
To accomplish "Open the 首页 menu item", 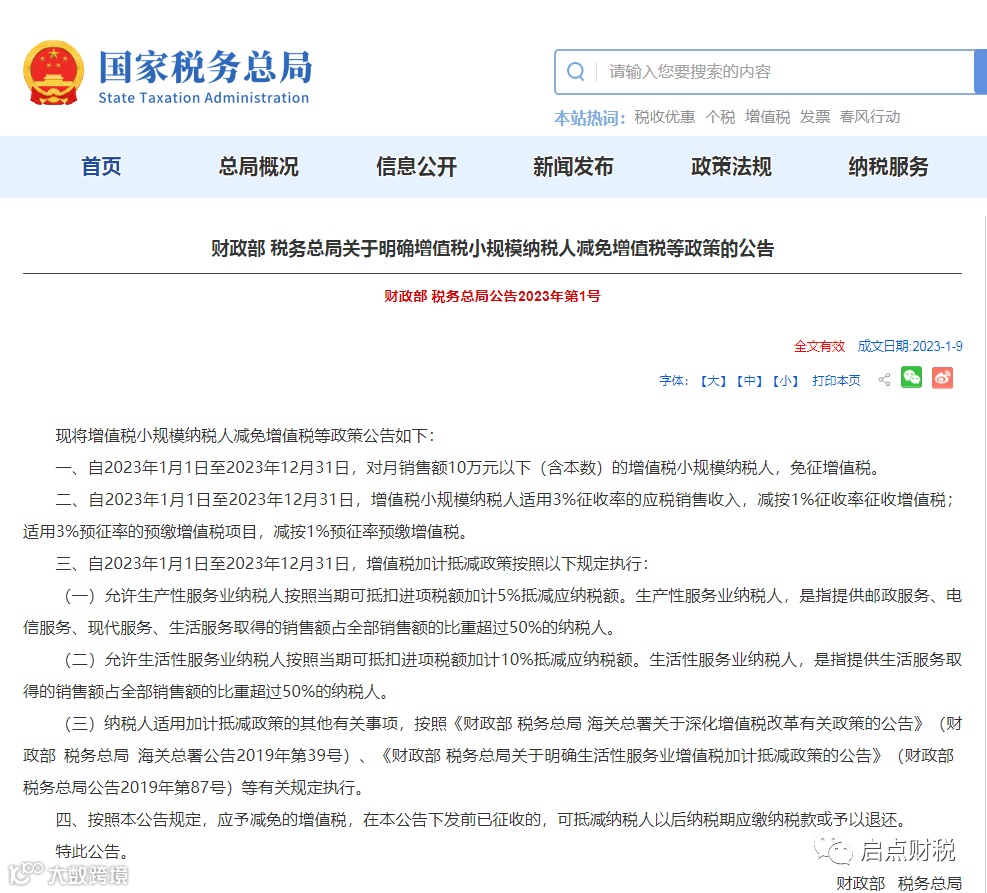I will [x=101, y=167].
